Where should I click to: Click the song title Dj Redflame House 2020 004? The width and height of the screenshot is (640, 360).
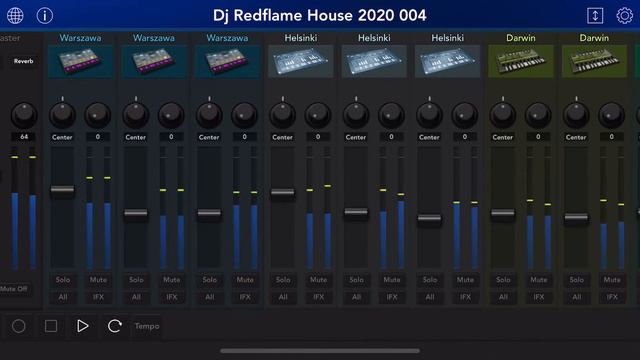(320, 16)
